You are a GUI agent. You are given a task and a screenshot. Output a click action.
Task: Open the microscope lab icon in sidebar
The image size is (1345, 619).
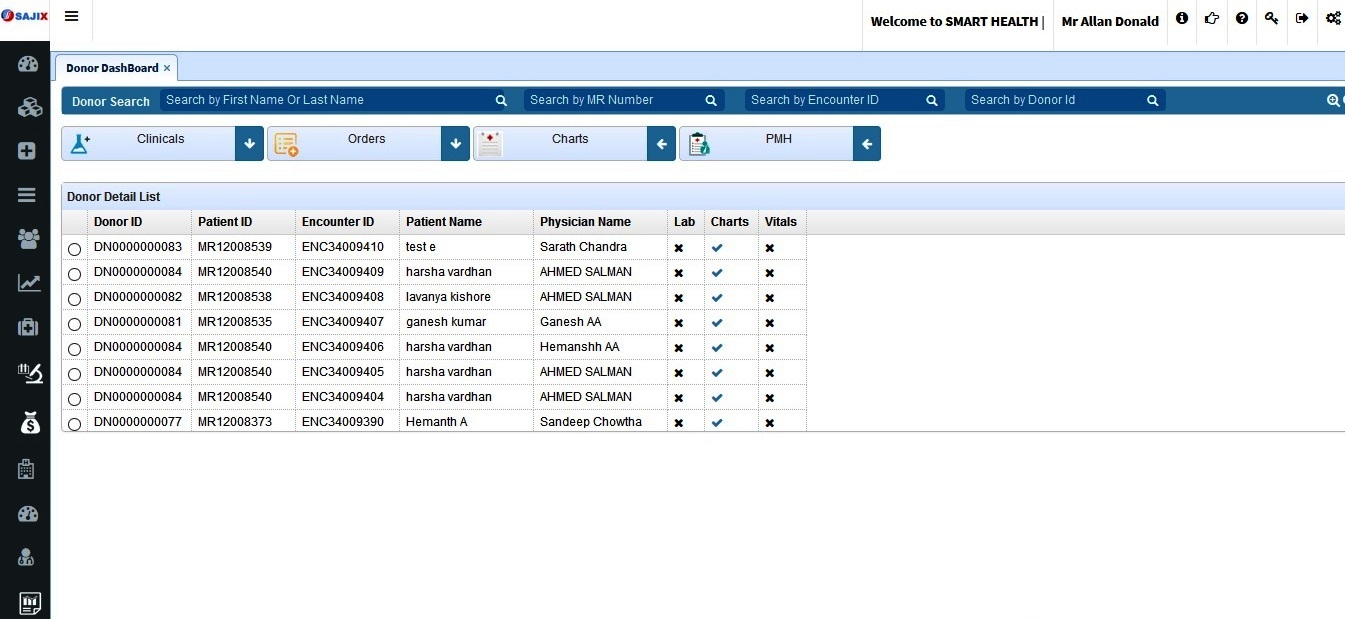[x=28, y=374]
